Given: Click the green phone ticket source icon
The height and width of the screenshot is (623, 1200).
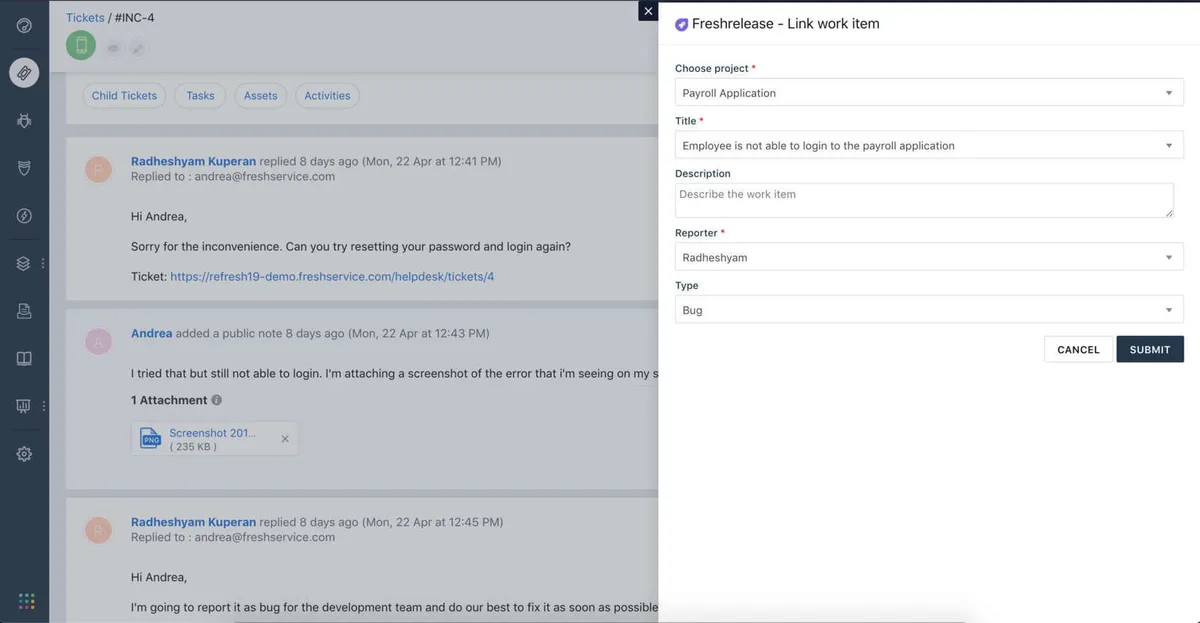Looking at the screenshot, I should 81,45.
